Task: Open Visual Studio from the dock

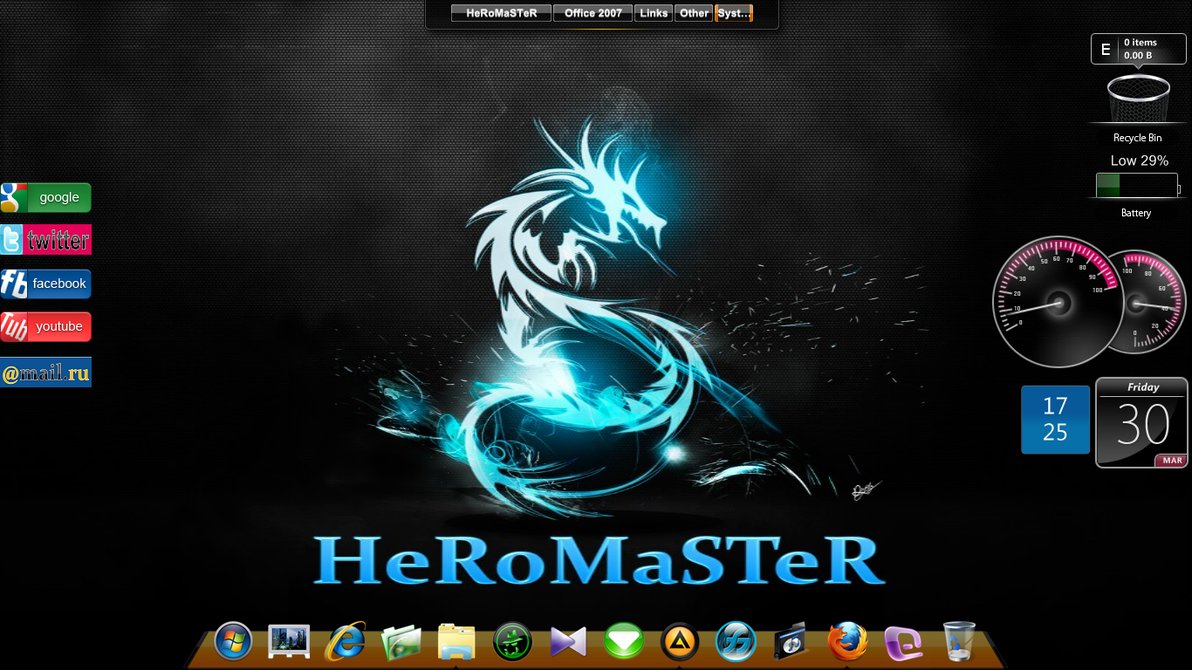Action: pos(567,641)
